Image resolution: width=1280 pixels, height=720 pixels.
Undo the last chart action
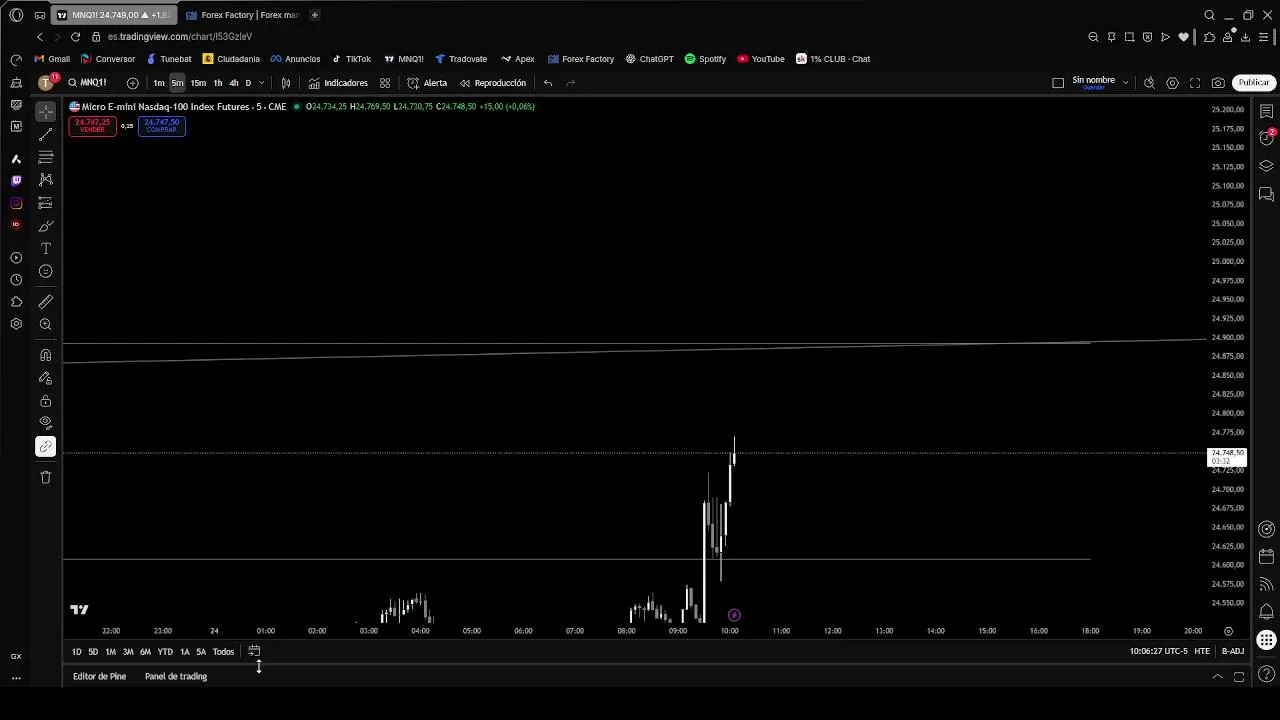coord(548,83)
